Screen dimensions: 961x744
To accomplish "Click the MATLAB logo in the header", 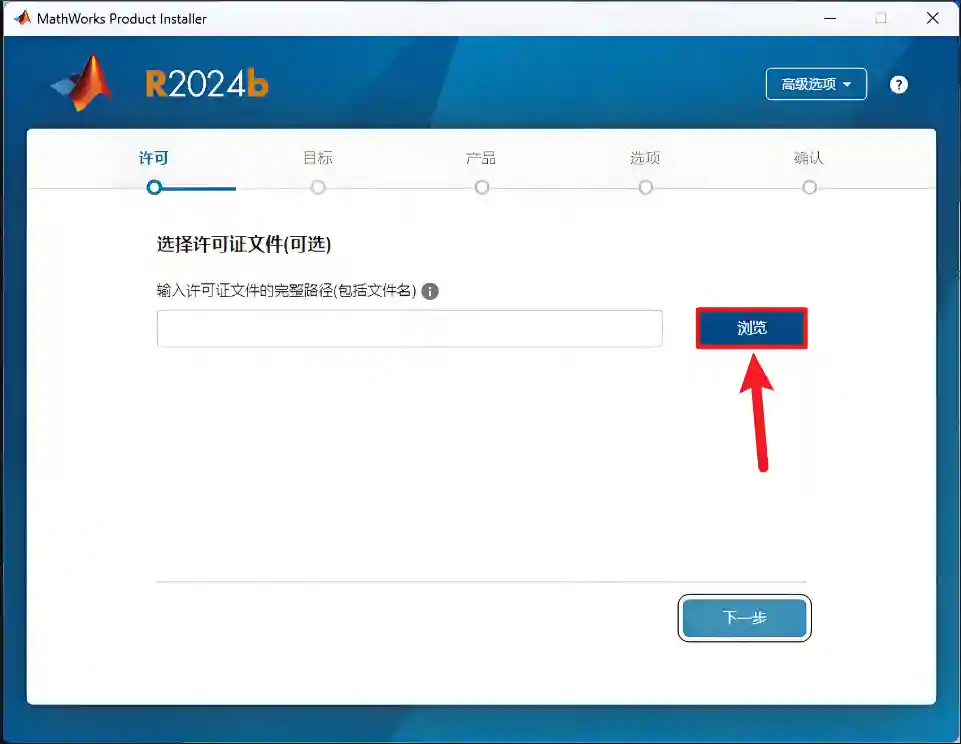I will pyautogui.click(x=83, y=84).
